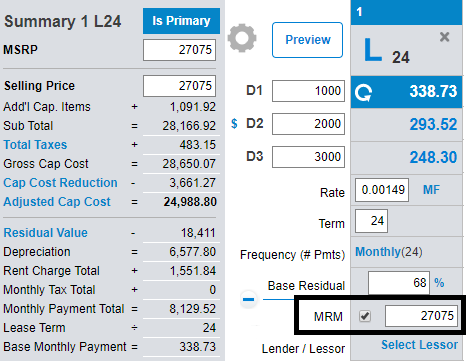Click the D1 down payment field
Viewport: 466px width, 361px height.
[x=308, y=91]
